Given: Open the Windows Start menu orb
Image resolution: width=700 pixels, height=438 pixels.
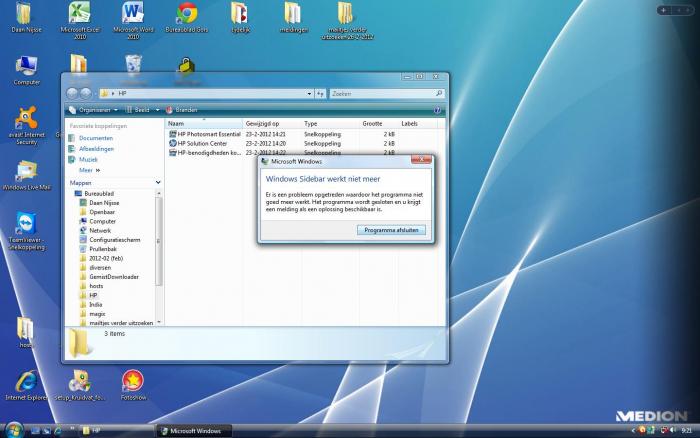Looking at the screenshot, I should 14,430.
